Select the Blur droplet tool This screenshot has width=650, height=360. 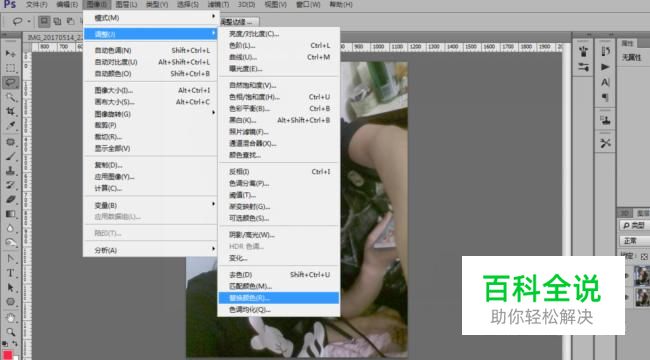coord(10,228)
